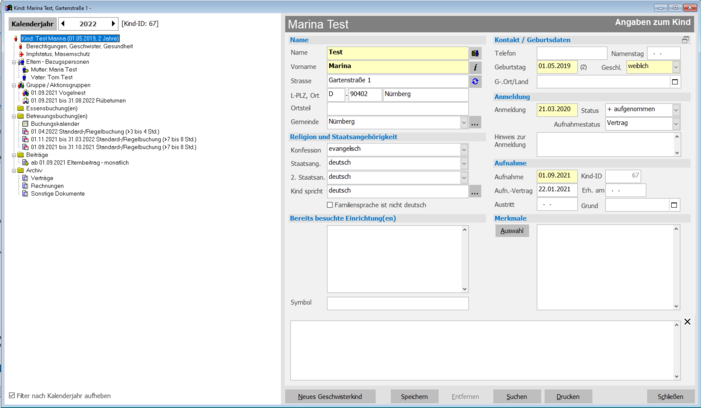Click the X icon beside the notes box

(x=686, y=322)
